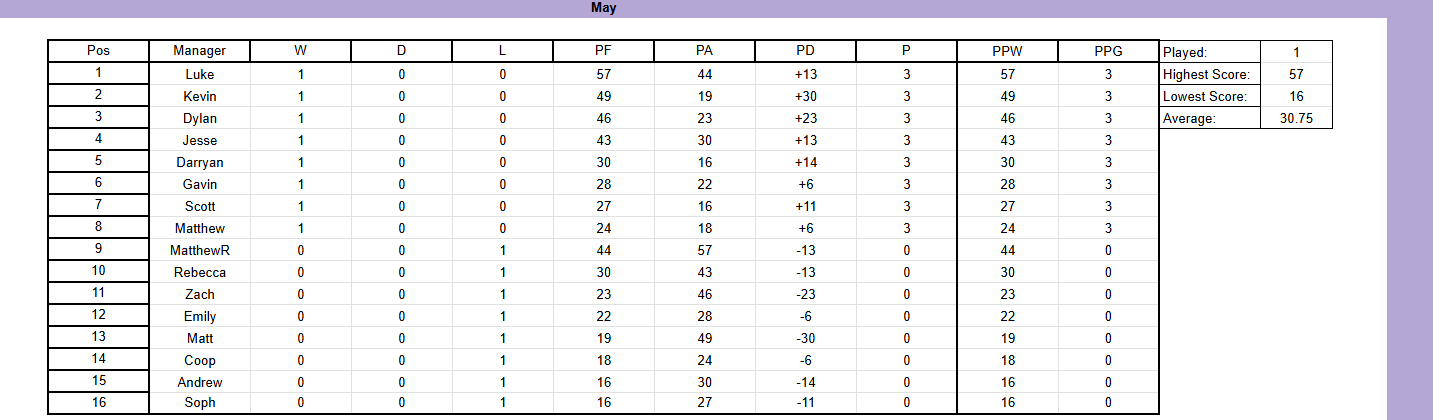
Task: Click the Average value 30.75
Action: pos(1296,118)
